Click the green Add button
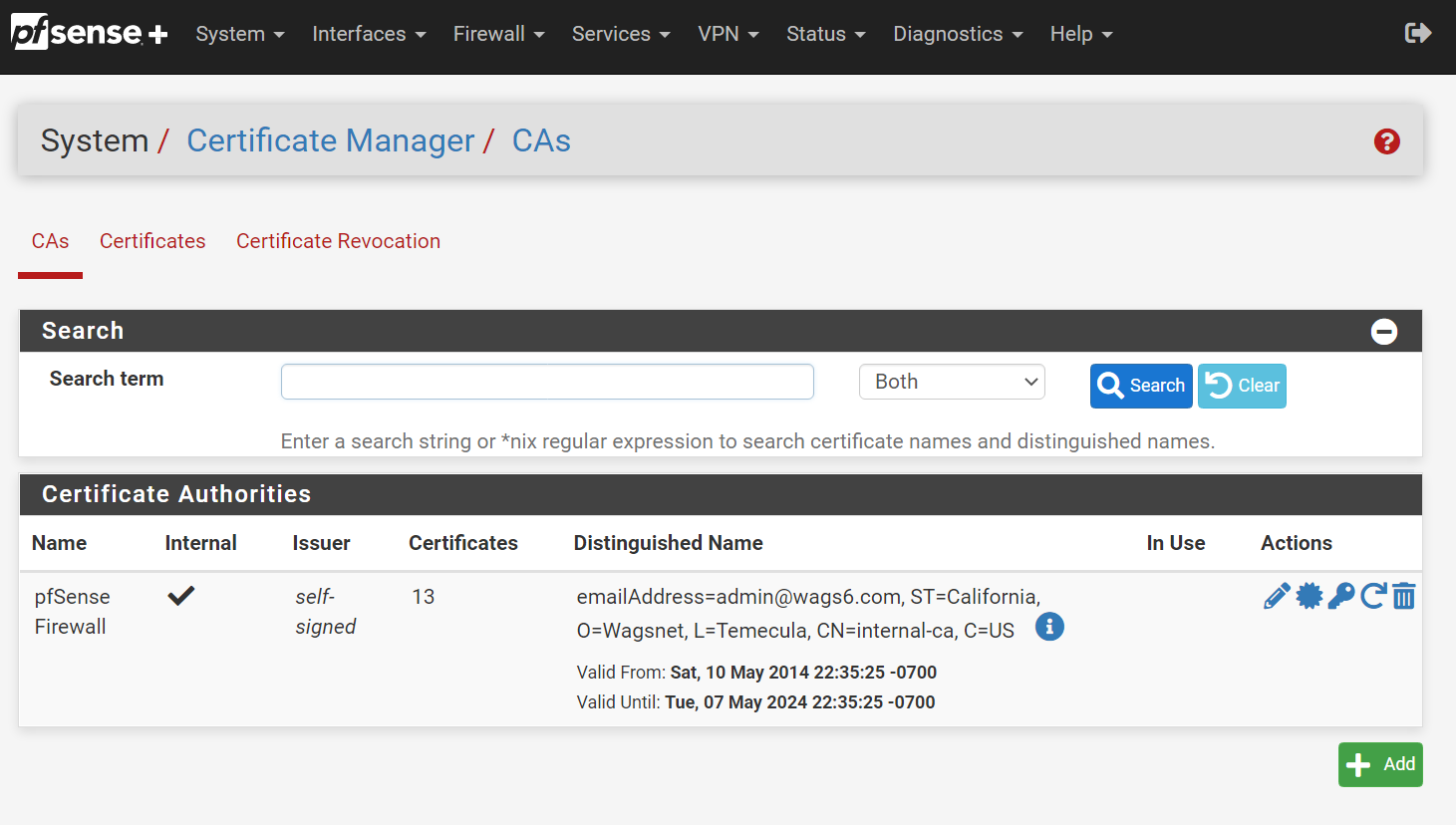 [x=1380, y=764]
